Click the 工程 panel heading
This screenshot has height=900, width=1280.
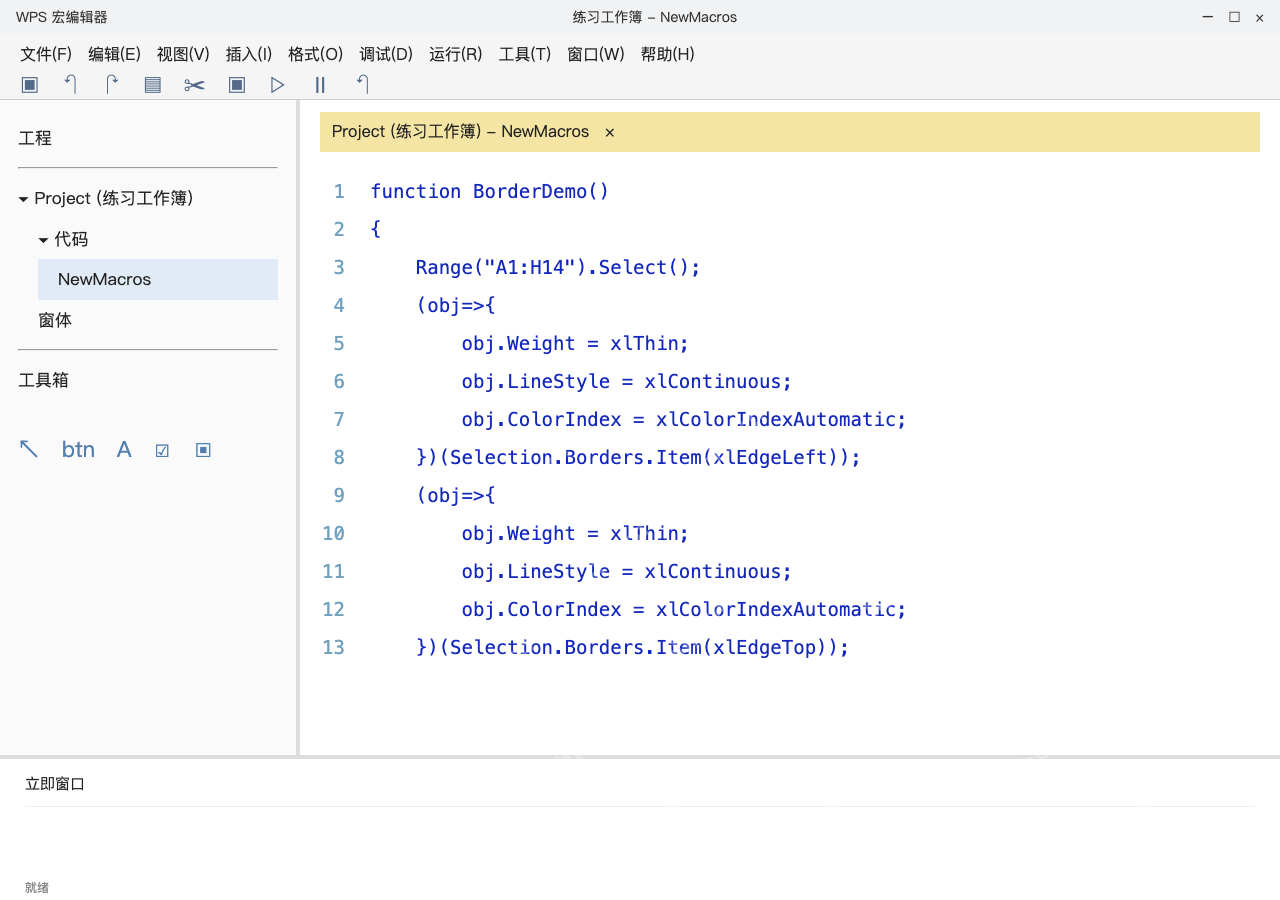[35, 138]
